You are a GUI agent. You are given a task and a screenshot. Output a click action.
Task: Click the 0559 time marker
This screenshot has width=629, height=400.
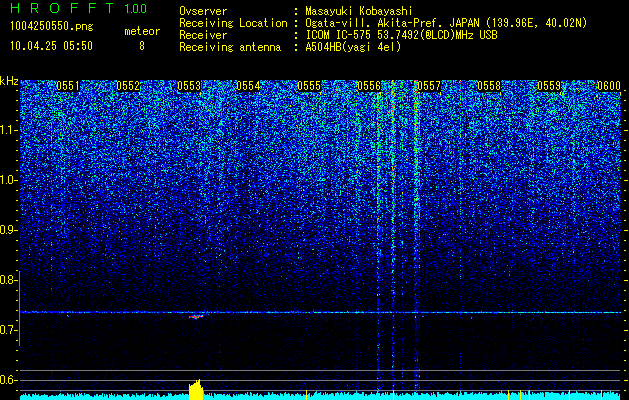click(x=549, y=86)
